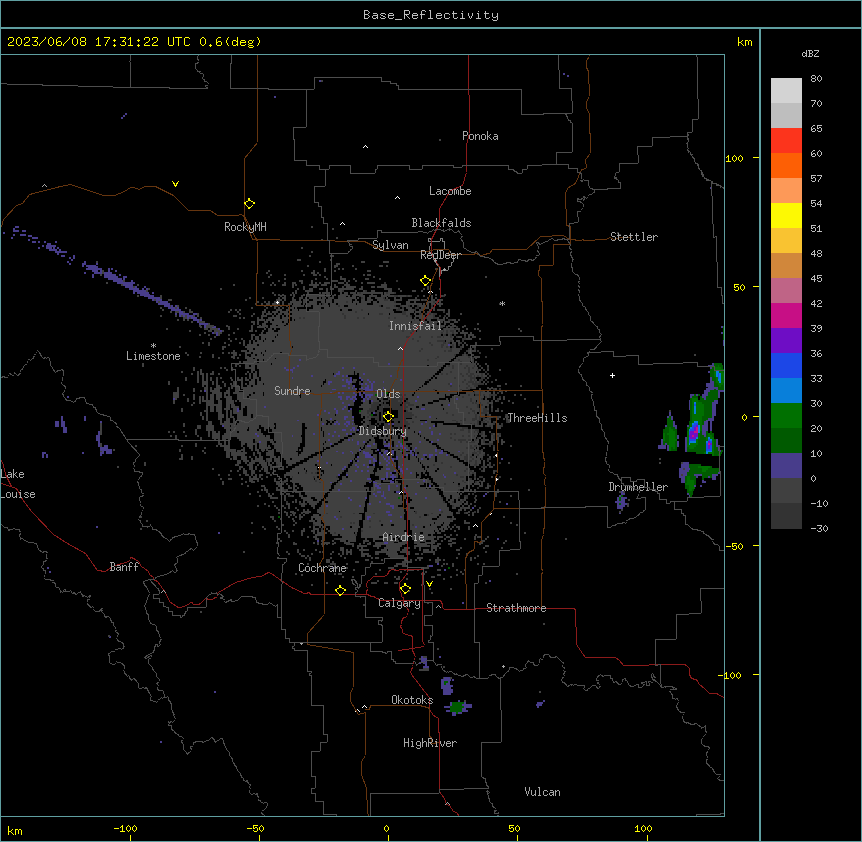Click the Ponoka town label
Image resolution: width=862 pixels, height=842 pixels.
[x=480, y=136]
